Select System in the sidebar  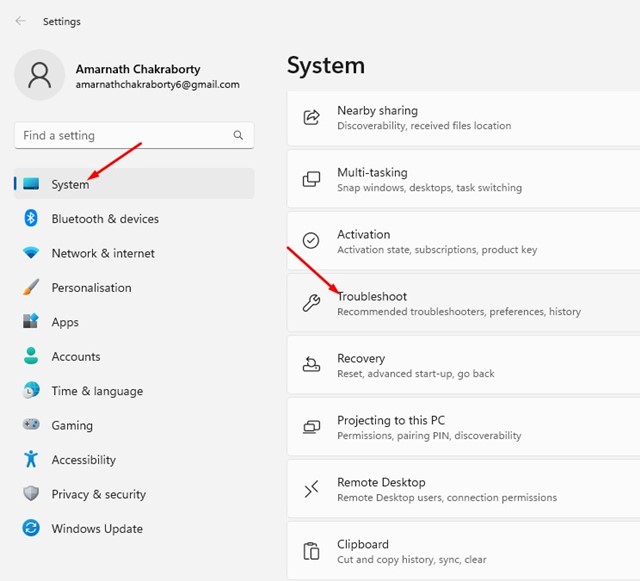(x=70, y=184)
